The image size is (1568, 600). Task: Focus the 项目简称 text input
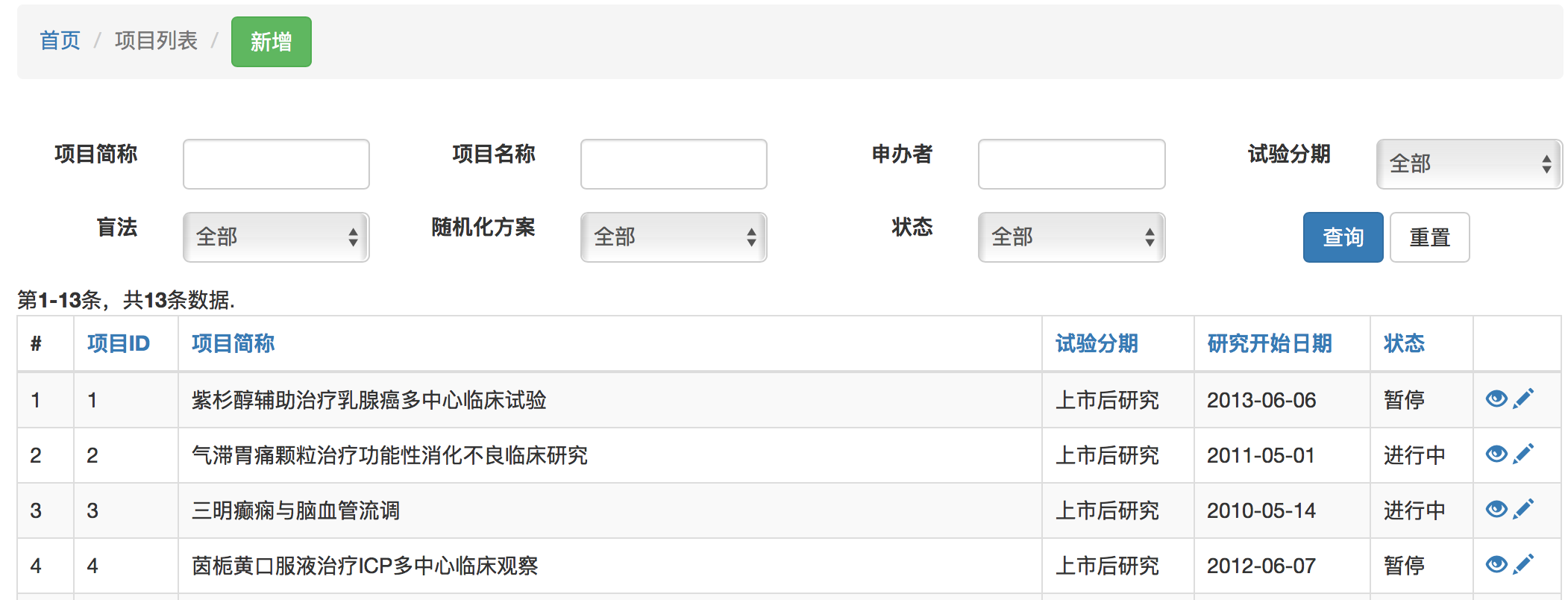[x=276, y=164]
